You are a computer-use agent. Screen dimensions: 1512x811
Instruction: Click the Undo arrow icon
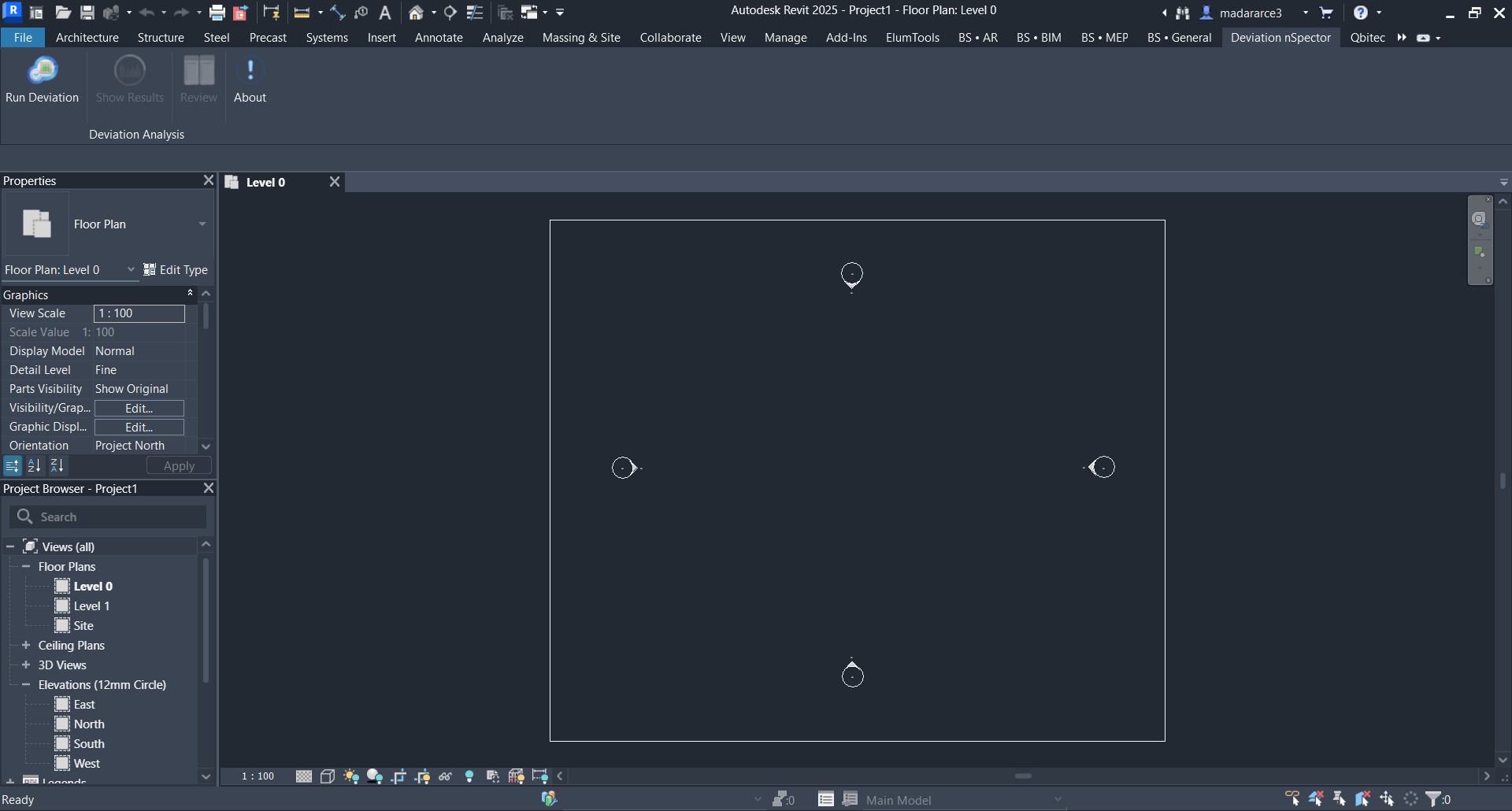pyautogui.click(x=146, y=13)
